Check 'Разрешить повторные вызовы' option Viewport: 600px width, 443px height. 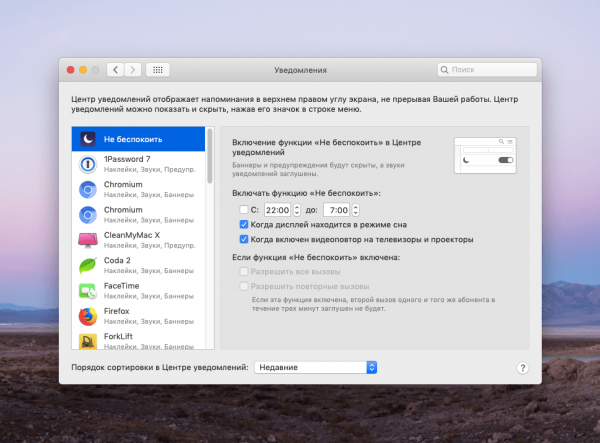pyautogui.click(x=243, y=286)
